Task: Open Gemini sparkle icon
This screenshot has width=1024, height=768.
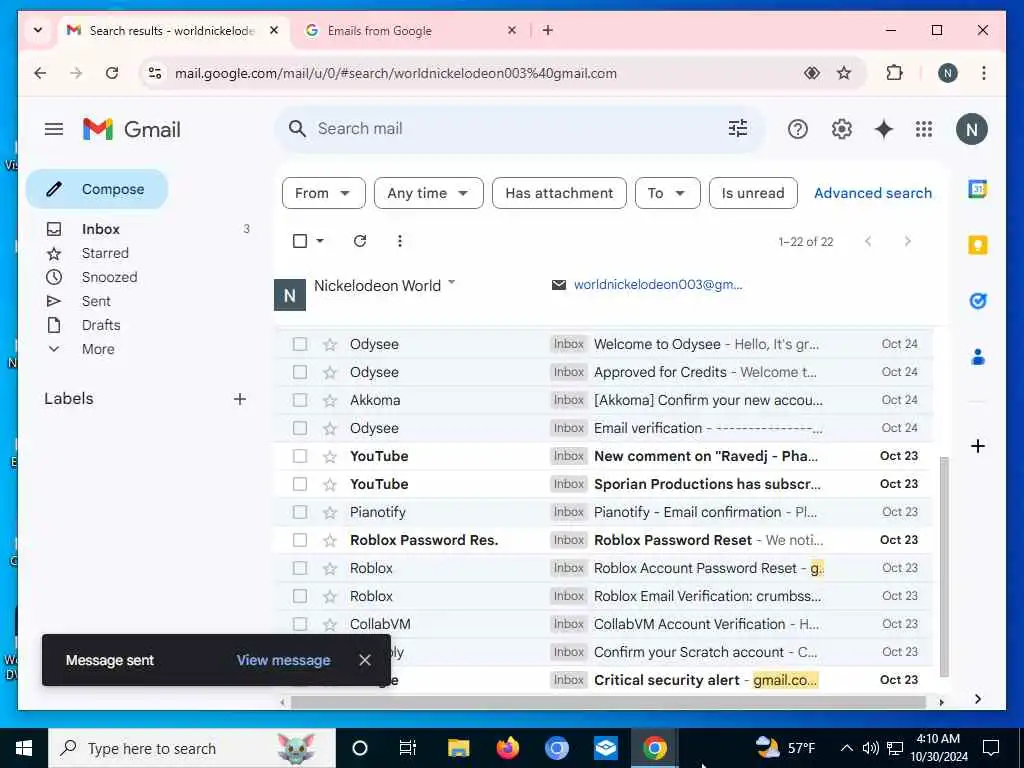Action: tap(883, 129)
